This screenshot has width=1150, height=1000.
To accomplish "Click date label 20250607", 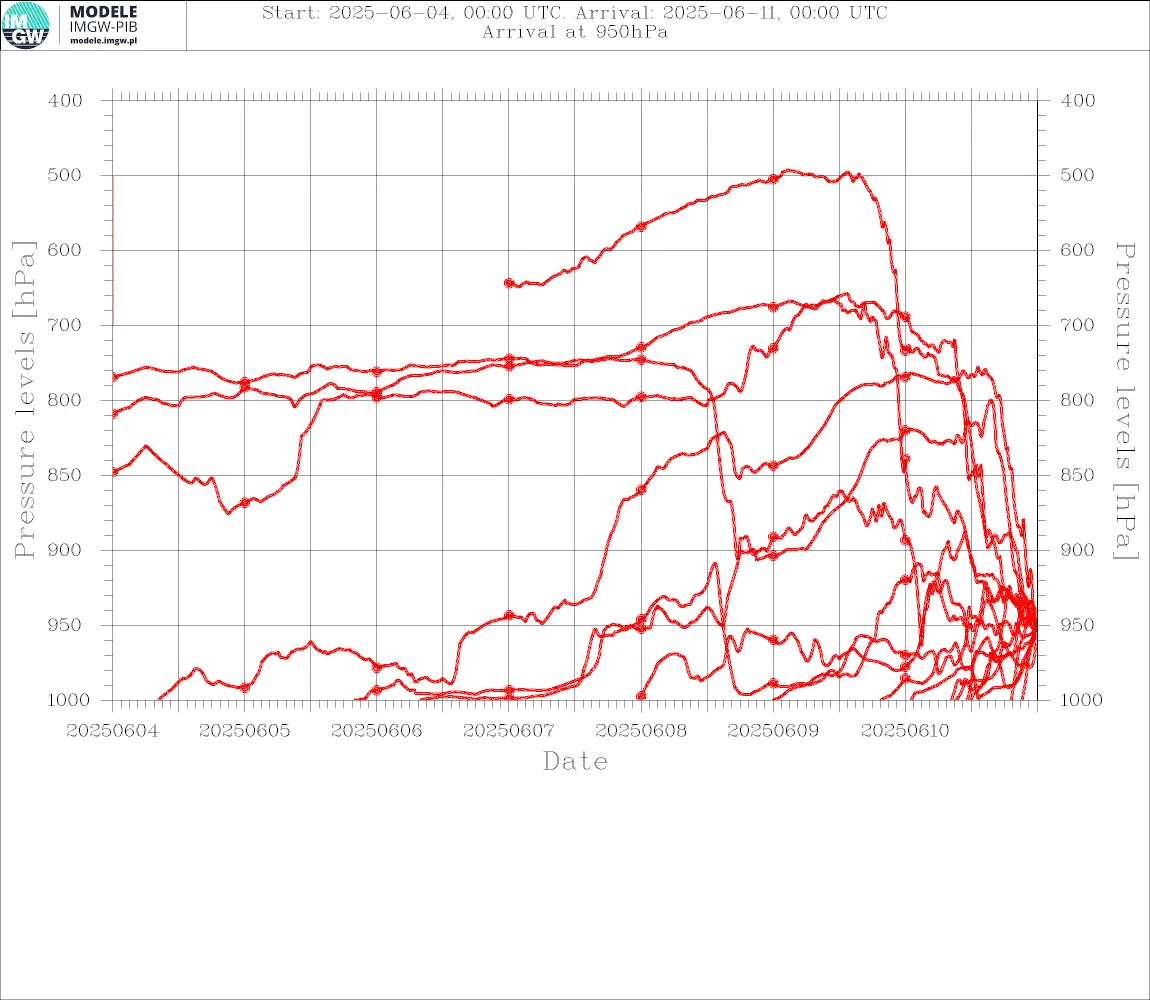I will coord(508,731).
